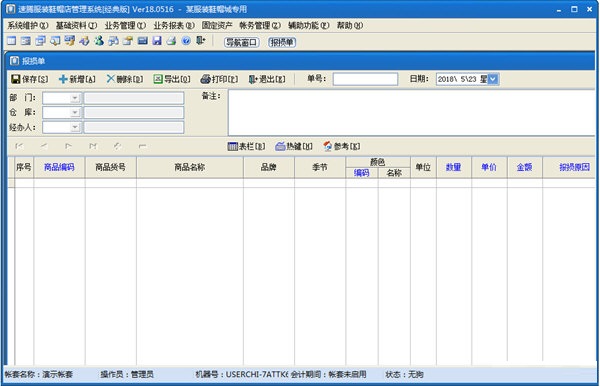Viewport: 600px width, 386px height.
Task: Save the loss report with 保存[S]
Action: [x=30, y=79]
